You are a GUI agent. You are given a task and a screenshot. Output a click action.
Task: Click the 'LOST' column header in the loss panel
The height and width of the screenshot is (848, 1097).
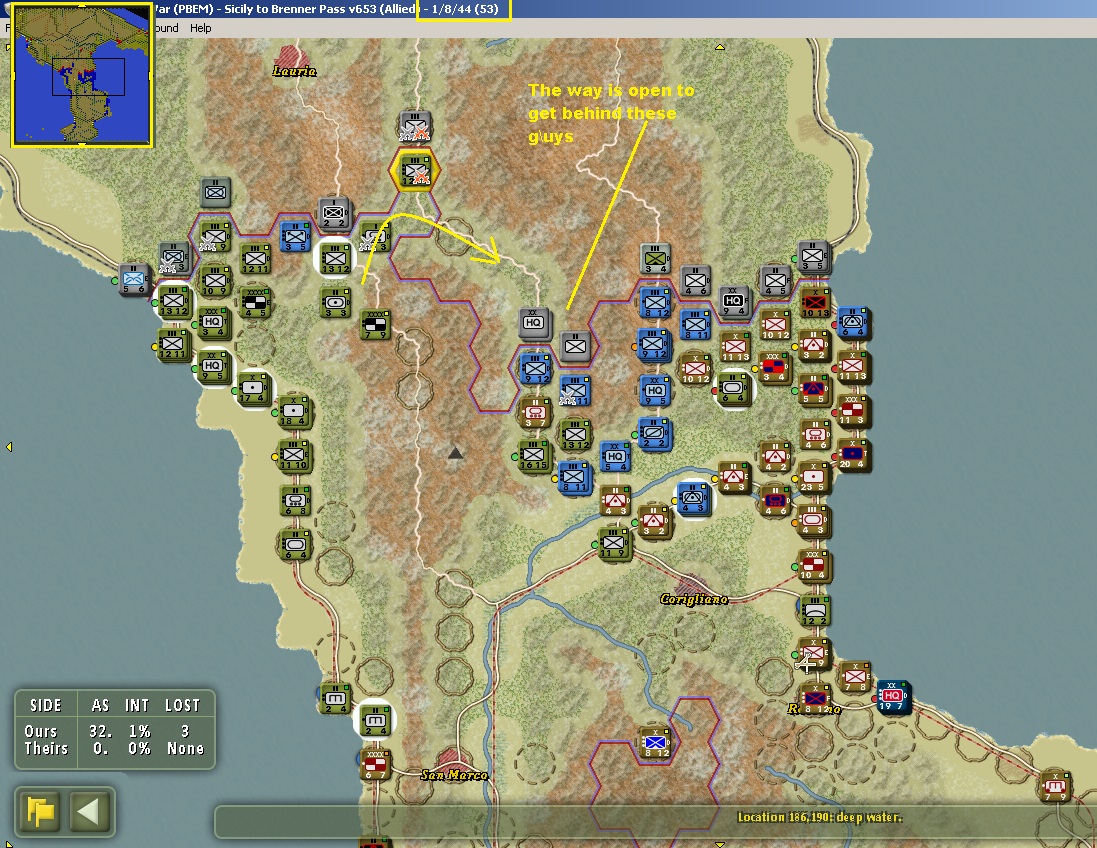(183, 705)
